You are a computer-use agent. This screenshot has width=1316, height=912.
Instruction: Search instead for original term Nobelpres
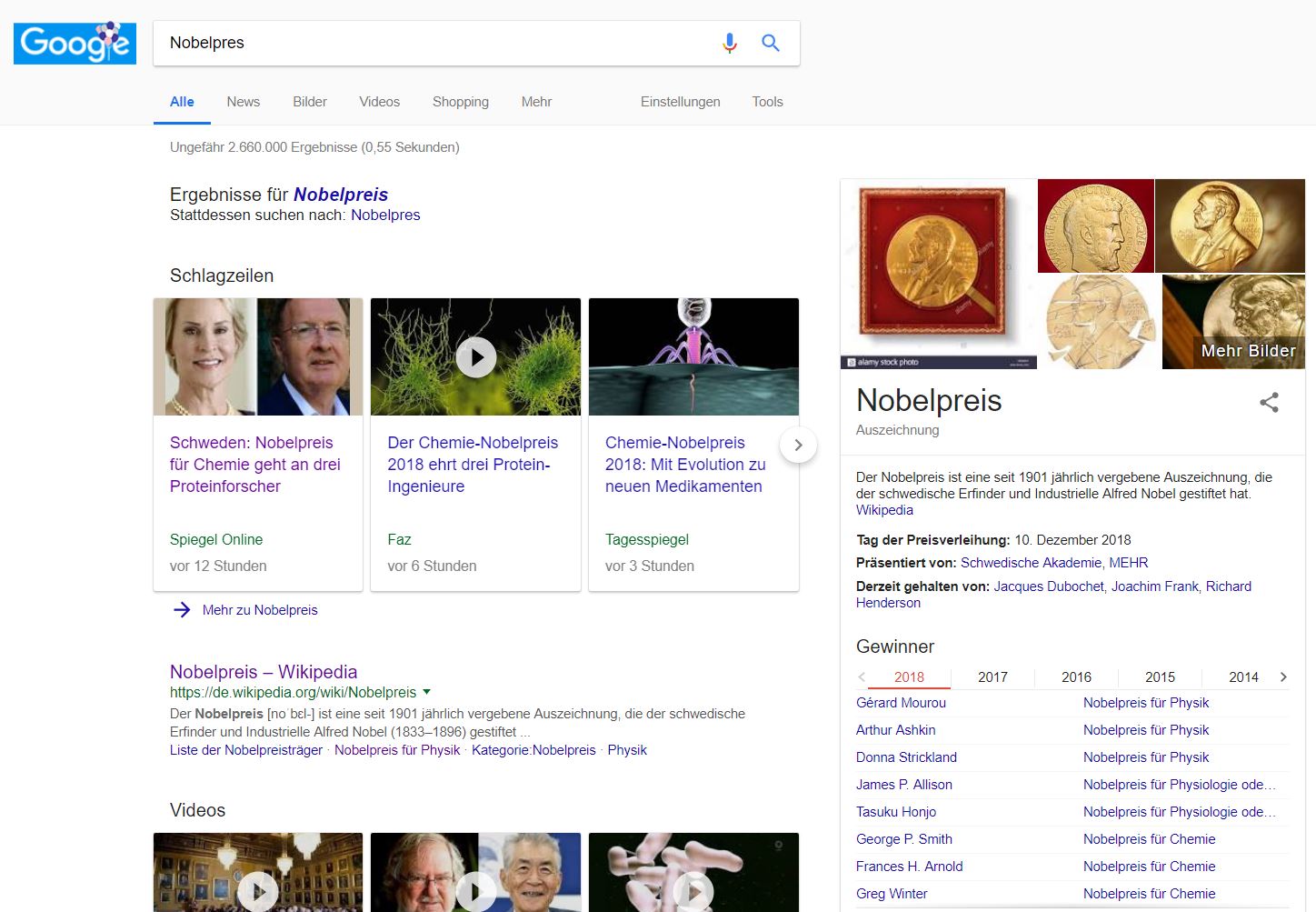tap(385, 215)
